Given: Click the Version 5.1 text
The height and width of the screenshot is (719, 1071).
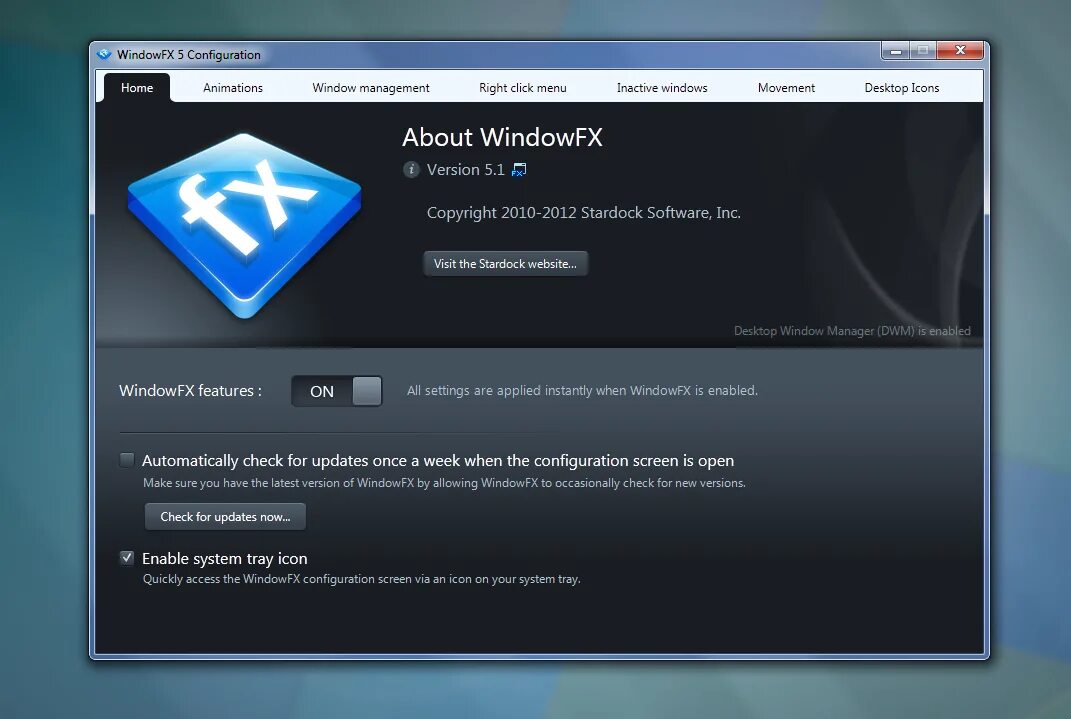Looking at the screenshot, I should coord(466,169).
